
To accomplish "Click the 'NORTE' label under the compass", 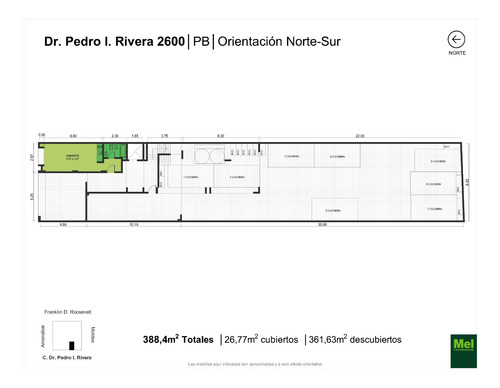I will [x=457, y=53].
